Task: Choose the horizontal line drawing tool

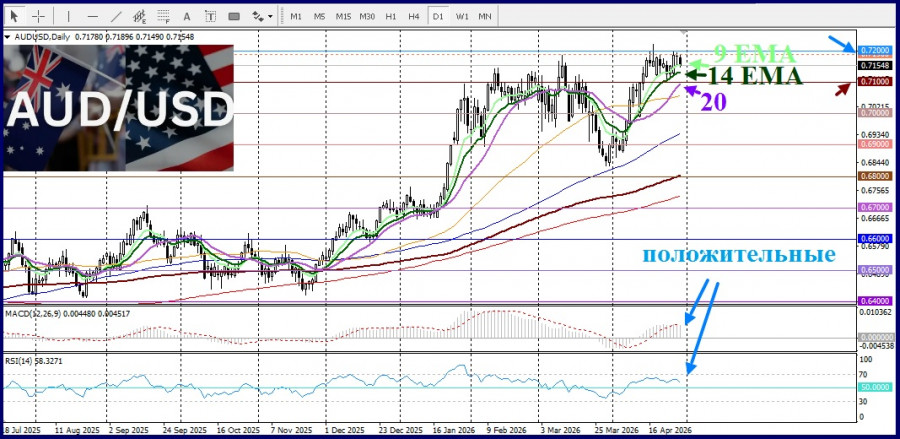Action: (x=92, y=16)
